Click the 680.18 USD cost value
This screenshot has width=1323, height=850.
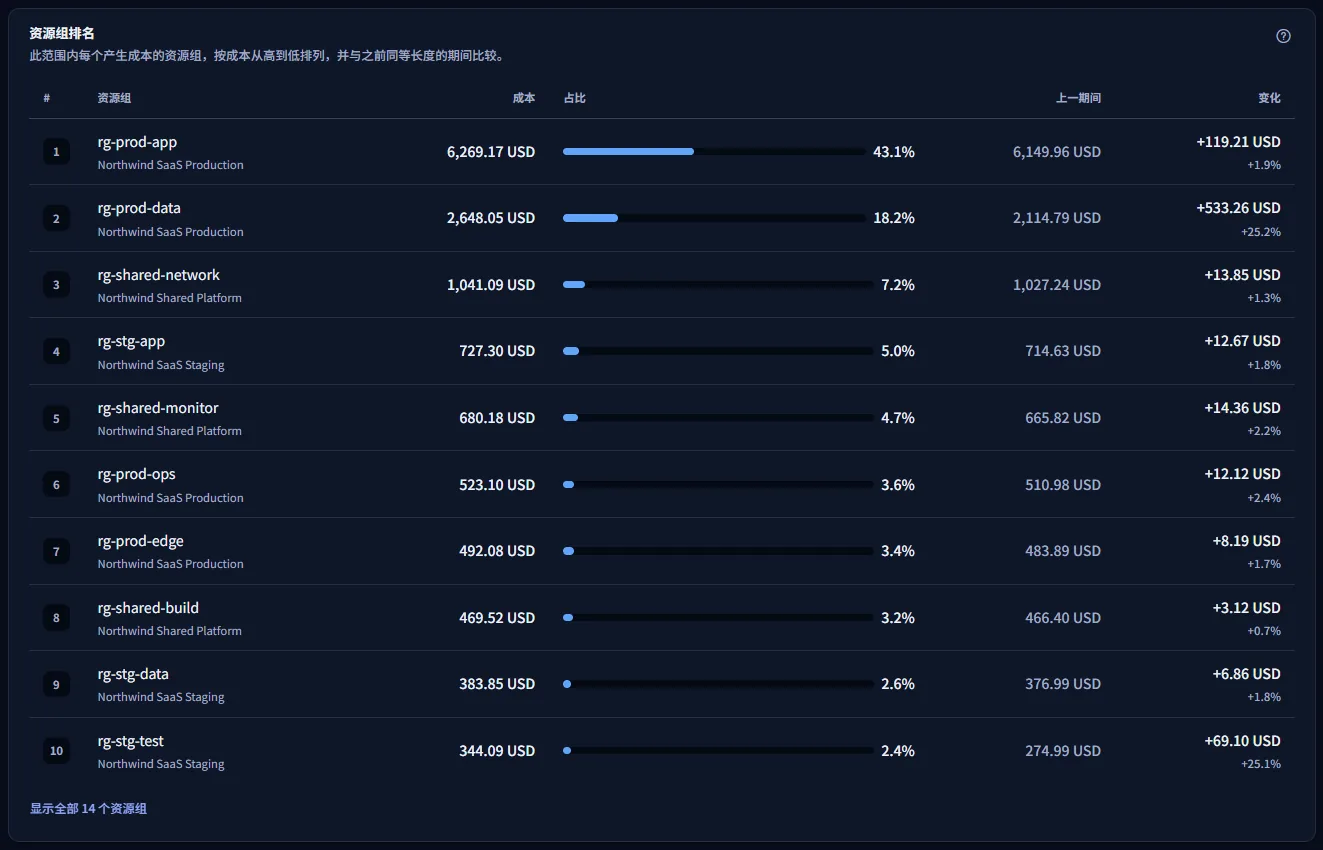(497, 418)
